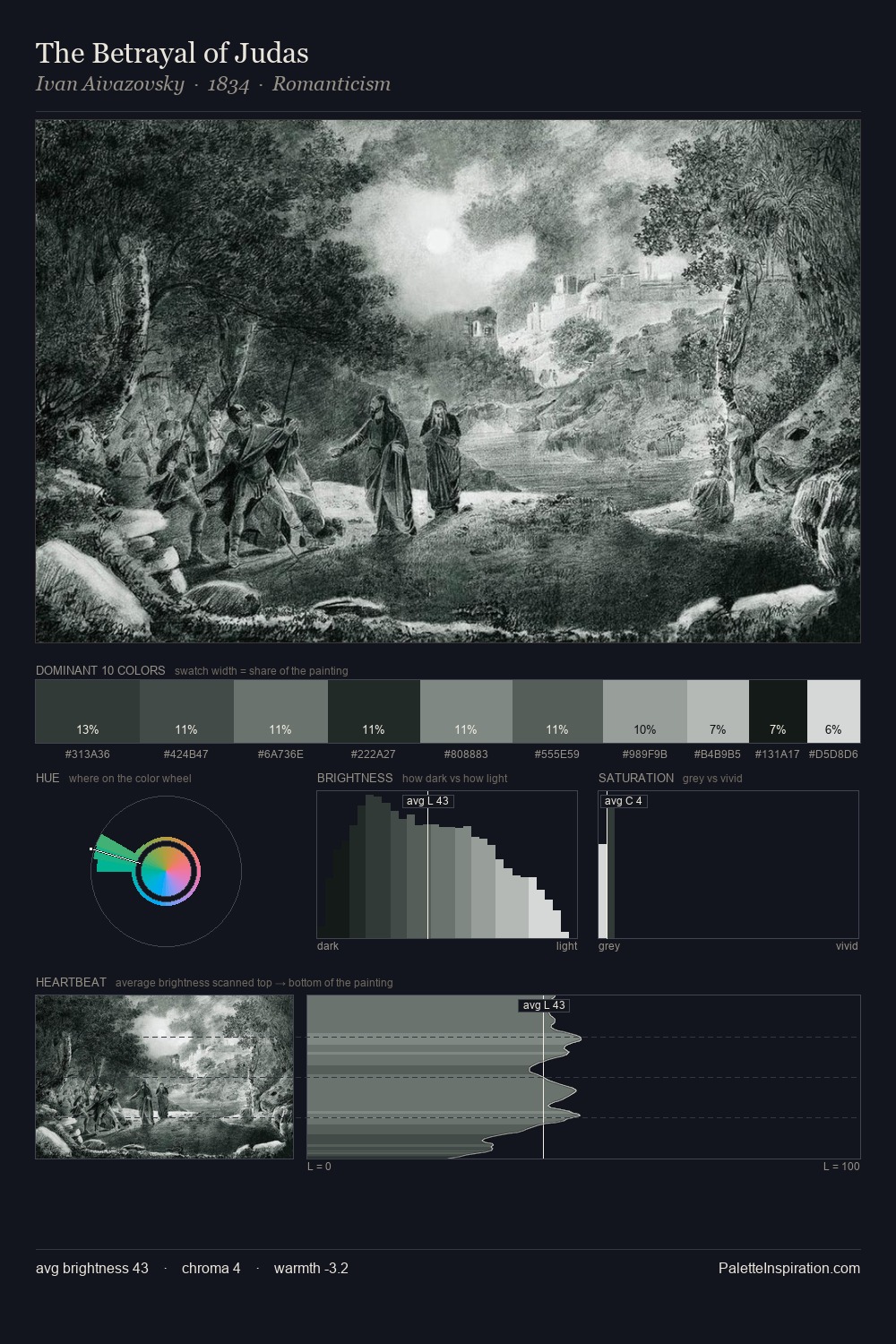Click the #6A736E color swatch
The width and height of the screenshot is (896, 1344).
(280, 711)
